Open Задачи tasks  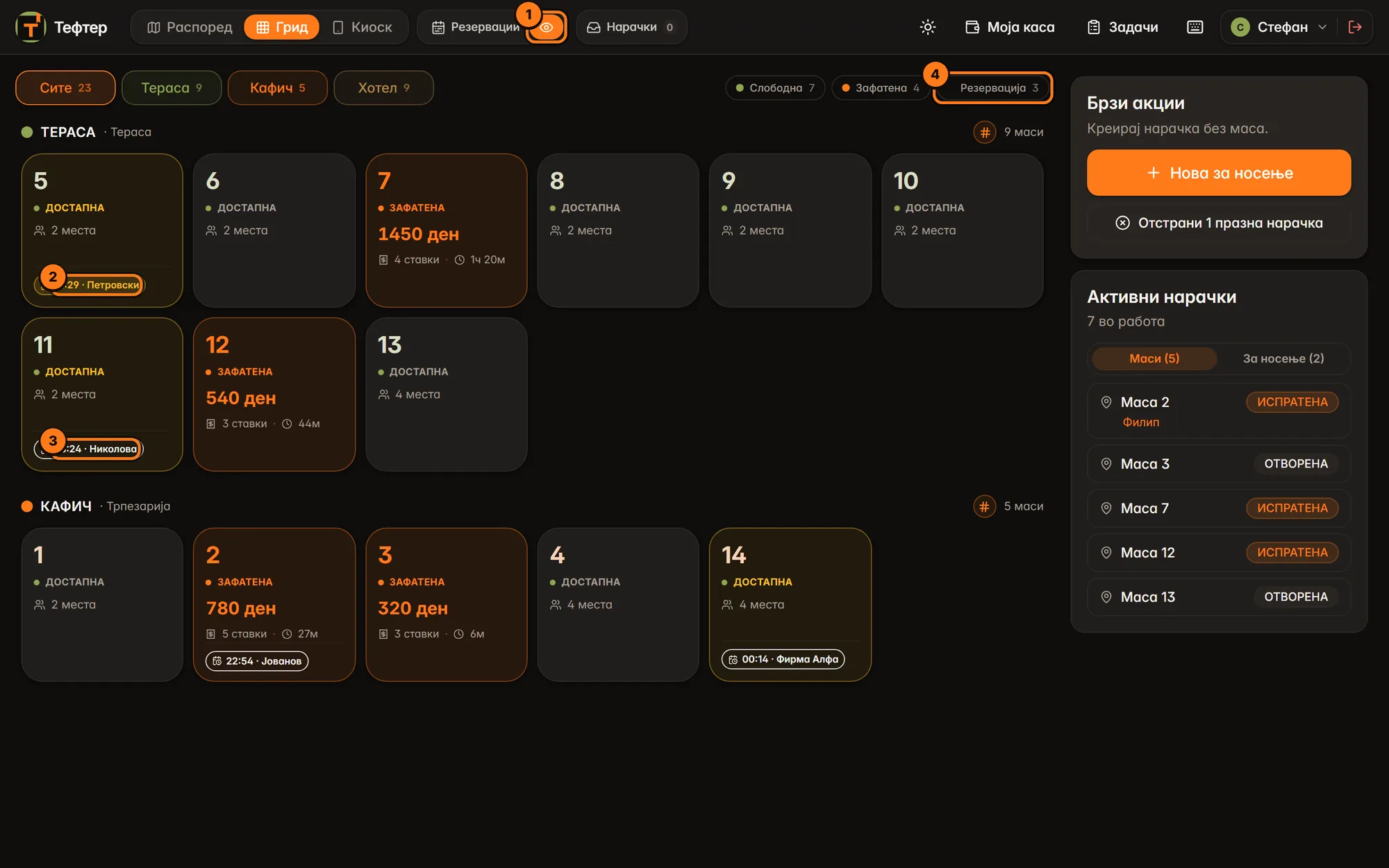coord(1123,27)
